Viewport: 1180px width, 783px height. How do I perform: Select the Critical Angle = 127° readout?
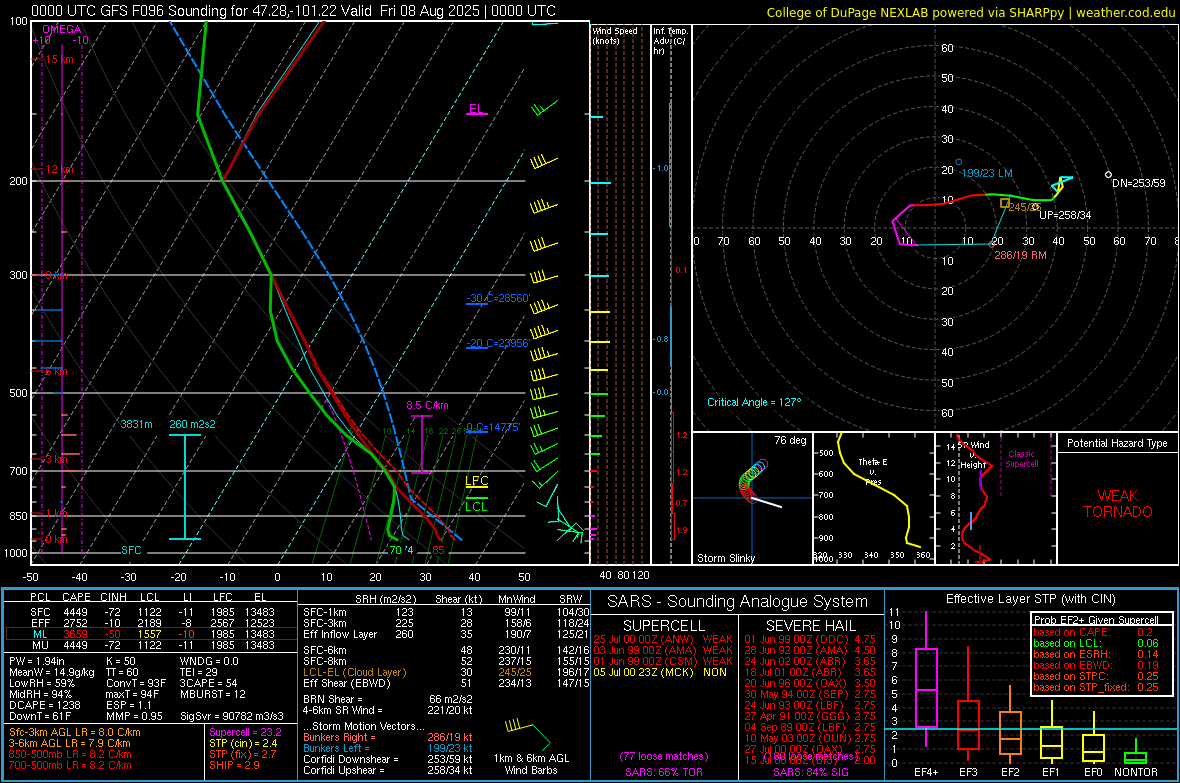754,402
